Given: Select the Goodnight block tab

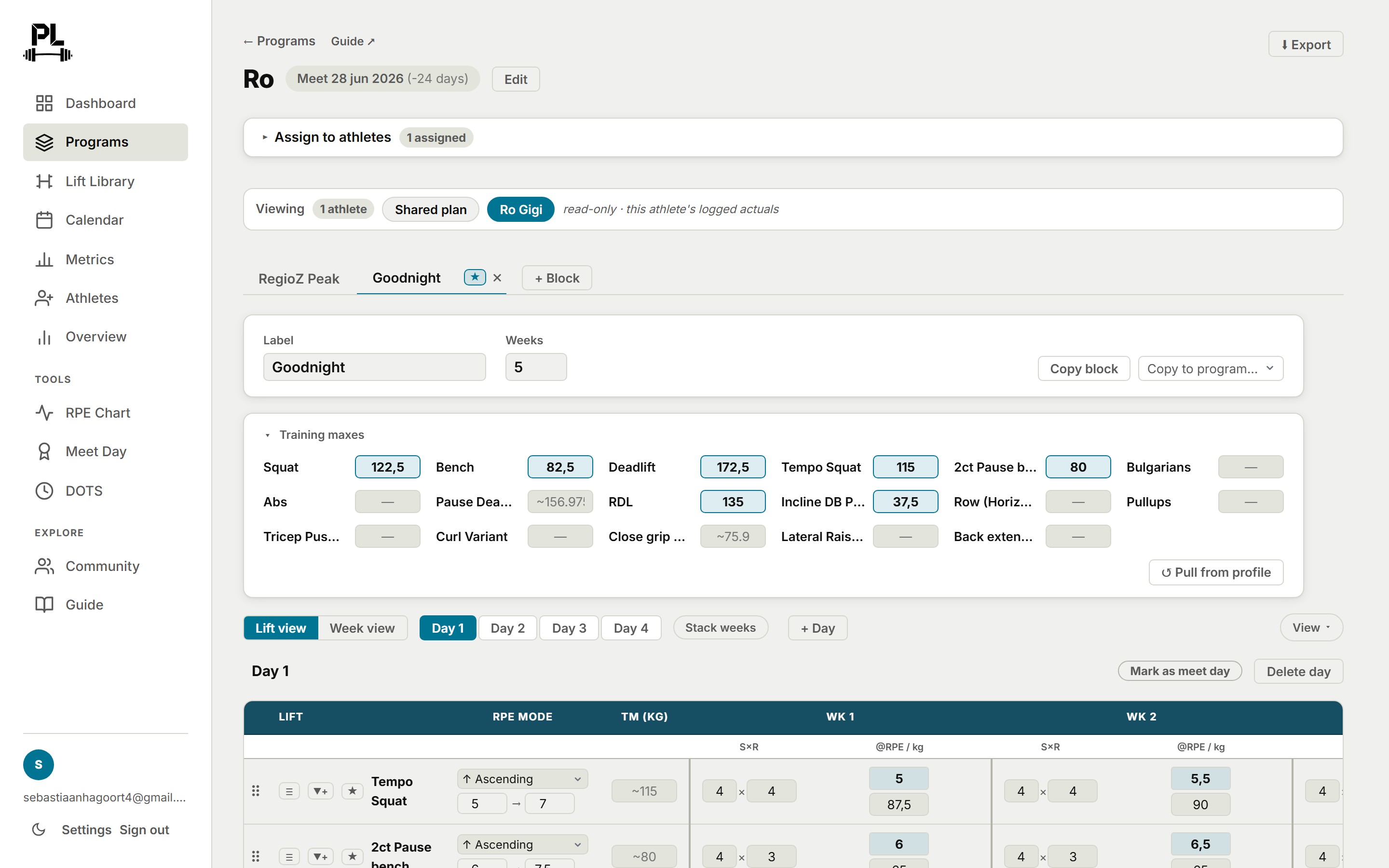Looking at the screenshot, I should click(407, 278).
